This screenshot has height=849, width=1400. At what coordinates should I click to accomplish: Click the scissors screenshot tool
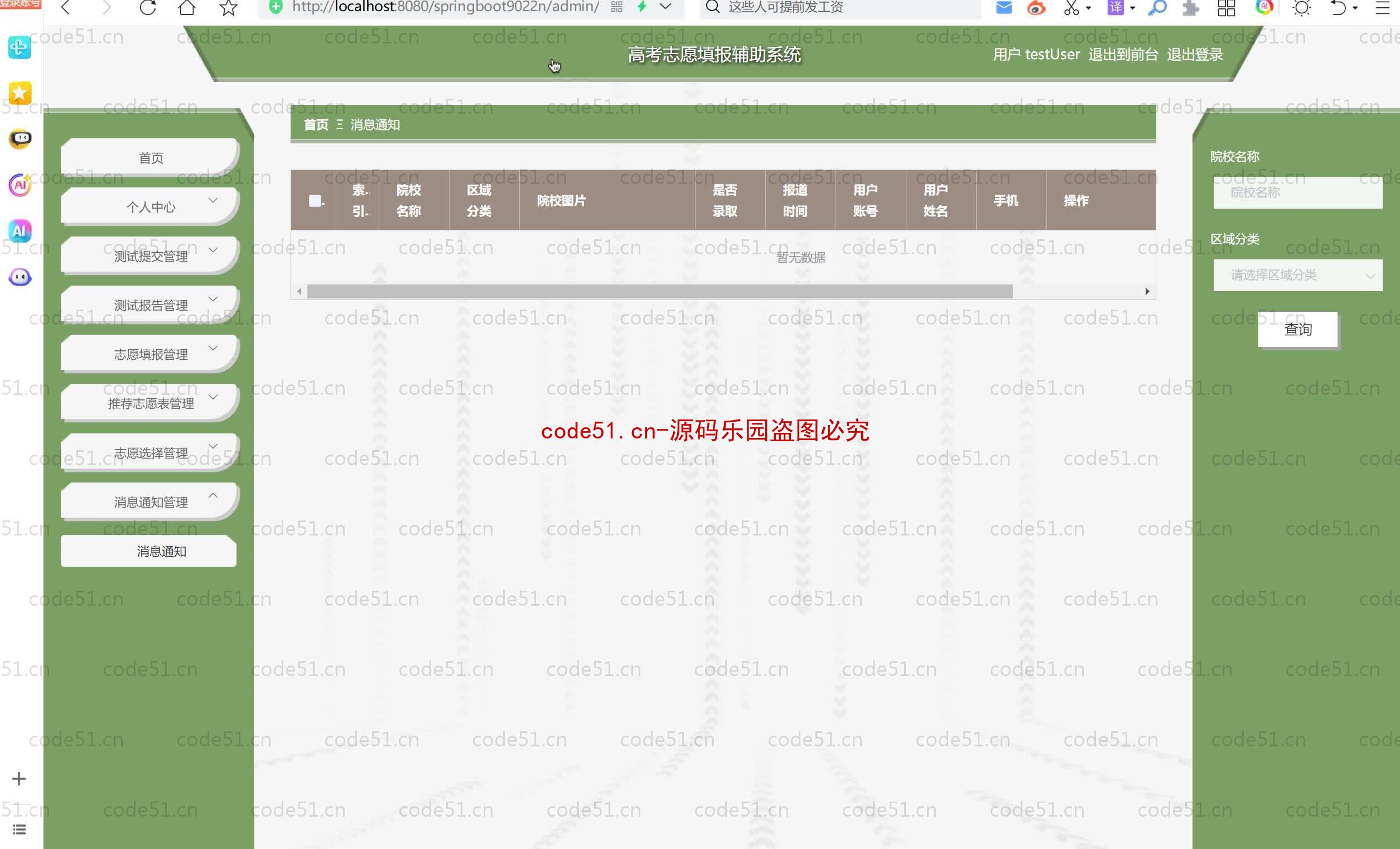tap(1071, 7)
